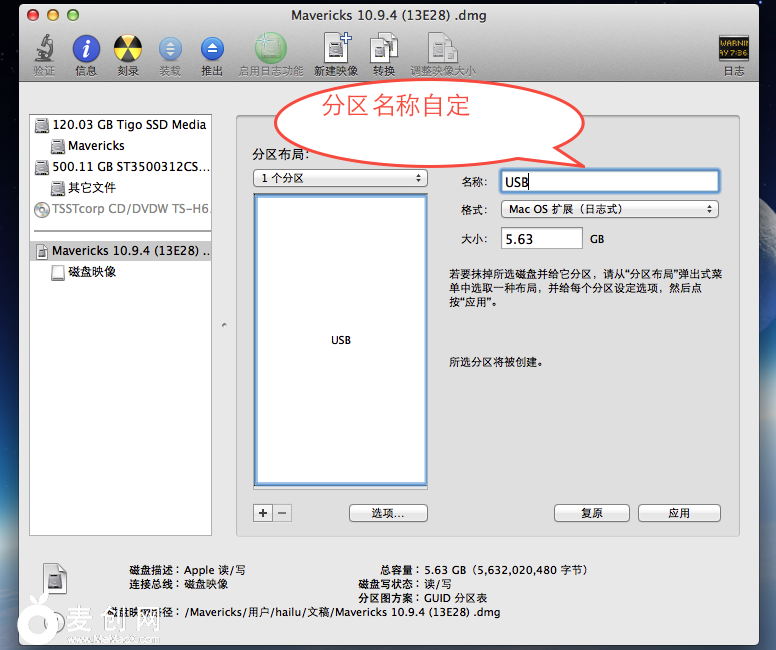Click the partition map scheme text GUID 分区表
Image resolution: width=776 pixels, height=650 pixels.
click(x=455, y=598)
